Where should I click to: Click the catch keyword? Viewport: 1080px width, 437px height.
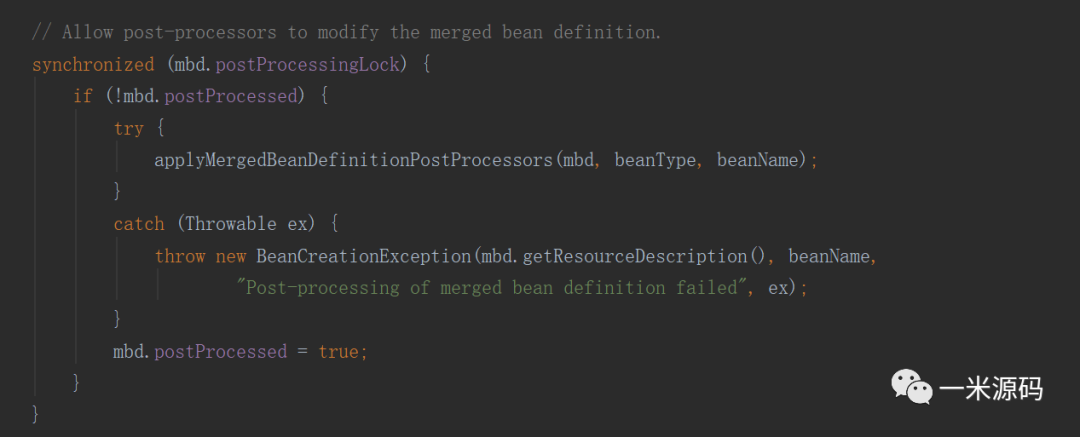[x=139, y=224]
